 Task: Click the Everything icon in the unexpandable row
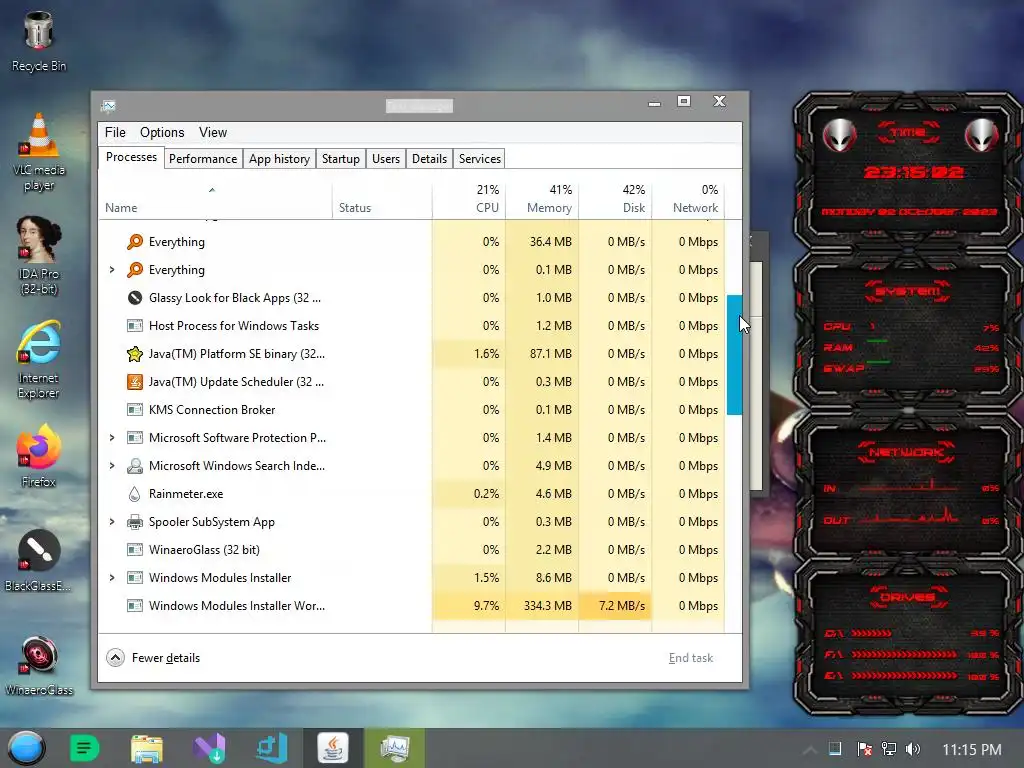click(135, 242)
